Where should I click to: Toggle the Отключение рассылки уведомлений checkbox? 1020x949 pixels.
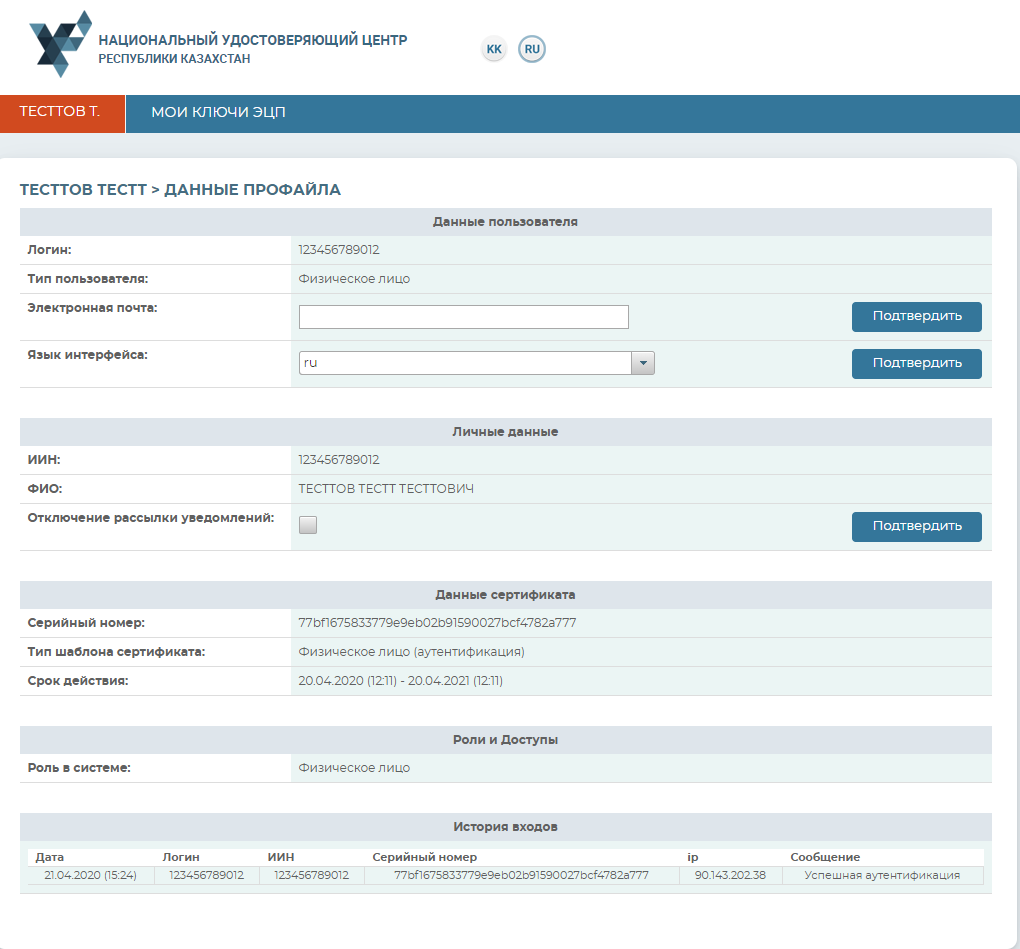tap(308, 525)
